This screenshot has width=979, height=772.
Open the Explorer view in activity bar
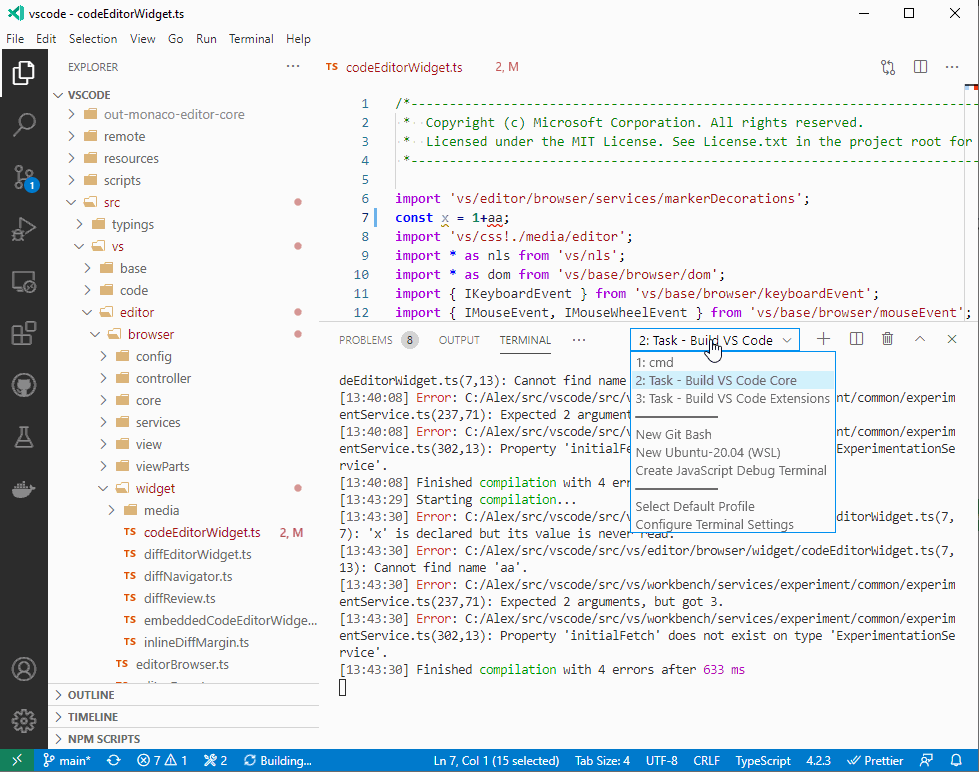tap(24, 73)
